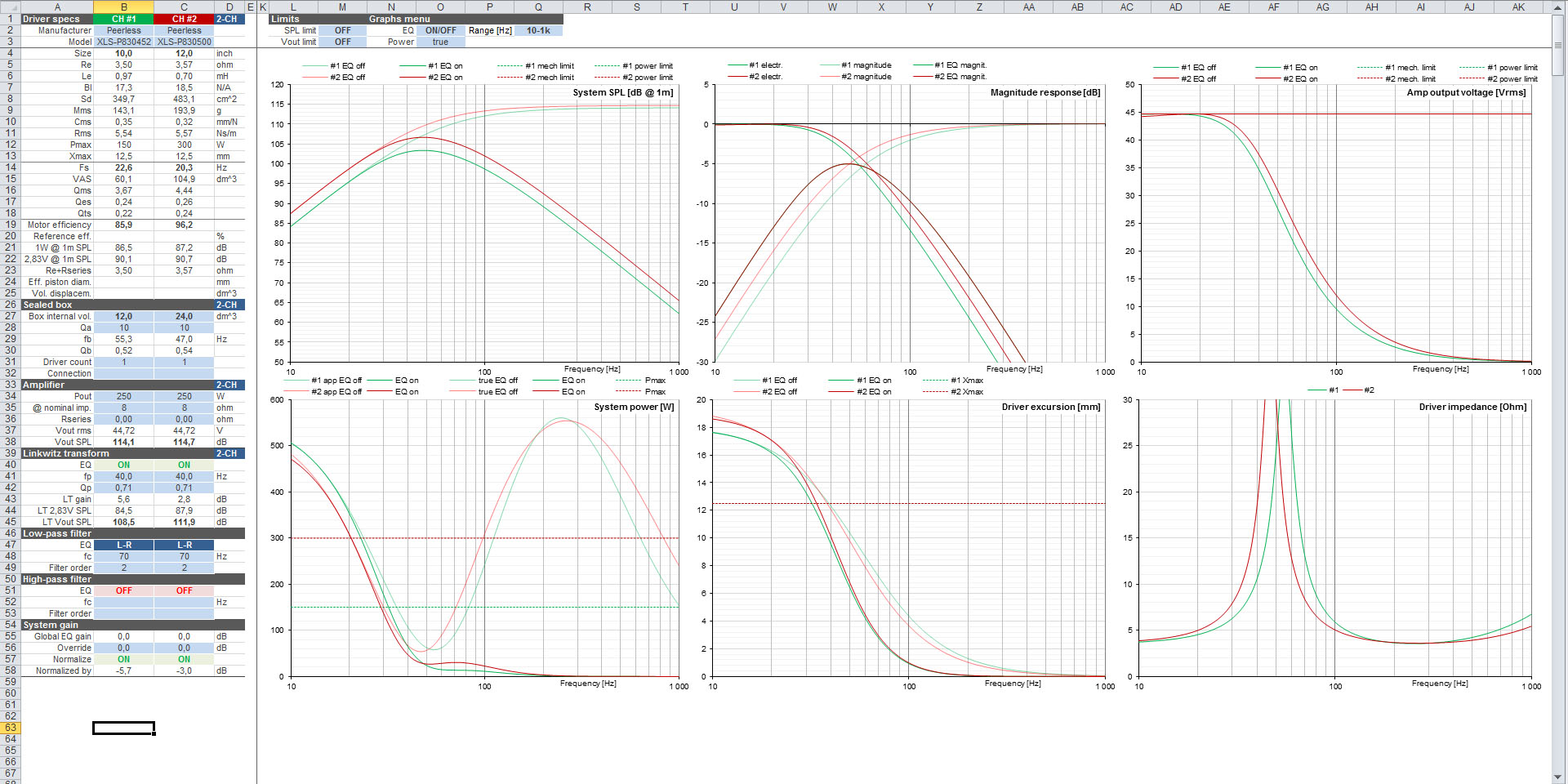This screenshot has height=784, width=1568.
Task: Select the Driver impedance chart title
Action: [1472, 407]
